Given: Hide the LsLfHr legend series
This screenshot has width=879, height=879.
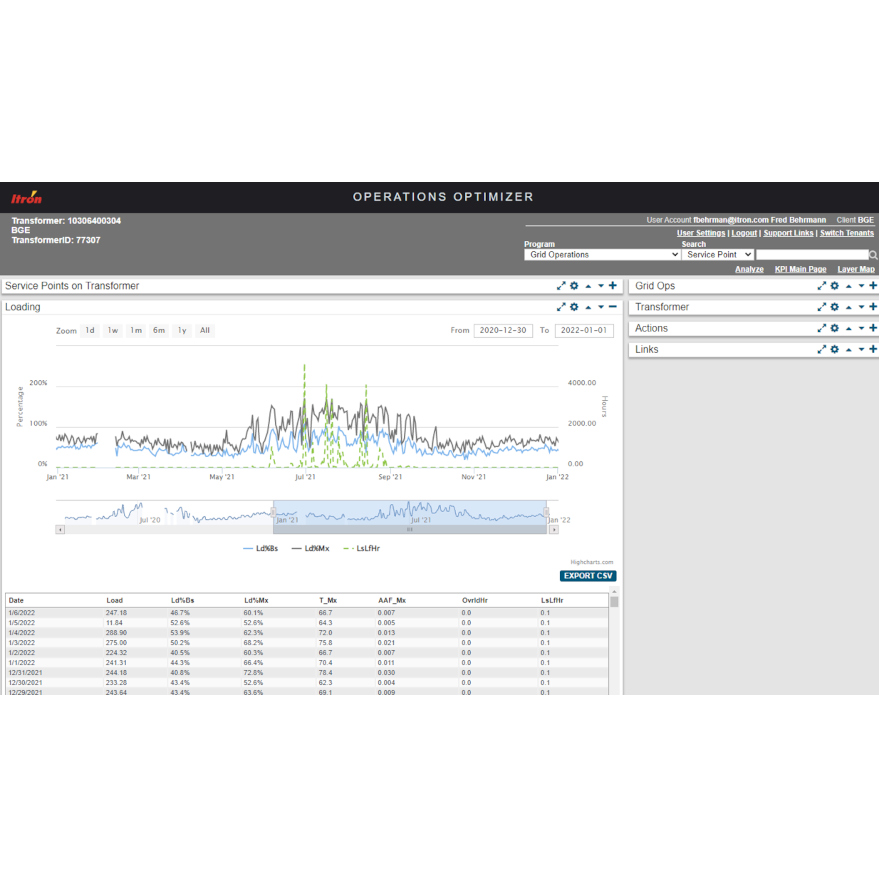Looking at the screenshot, I should click(x=361, y=548).
